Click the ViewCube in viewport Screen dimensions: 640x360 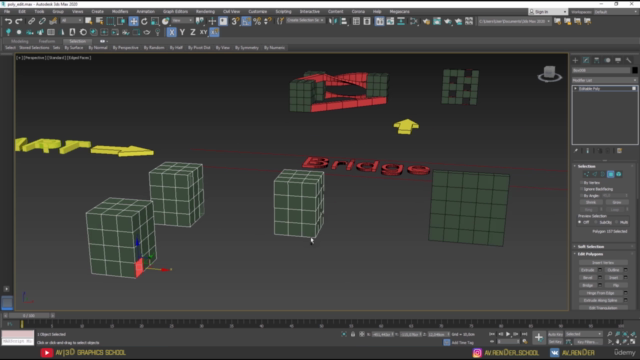pyautogui.click(x=549, y=73)
